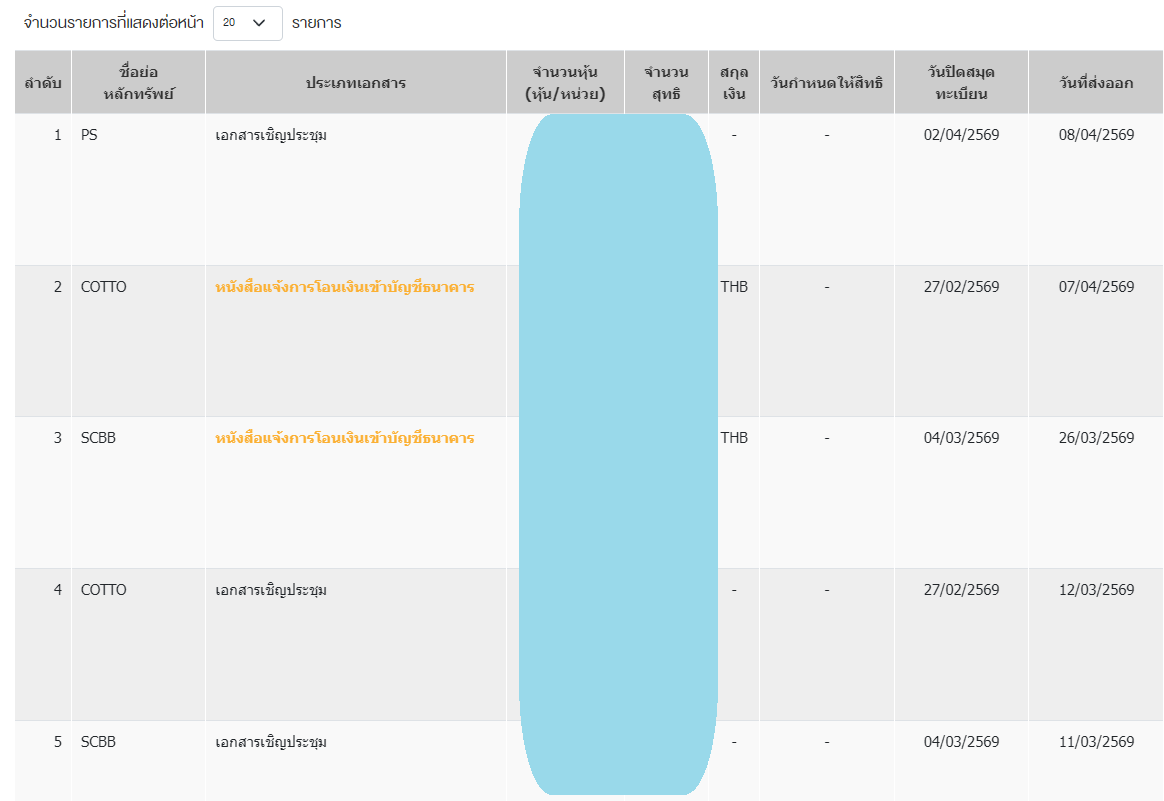Click the วันกำหนดให้สิทธิ column header
The width and height of the screenshot is (1164, 801).
pos(827,83)
